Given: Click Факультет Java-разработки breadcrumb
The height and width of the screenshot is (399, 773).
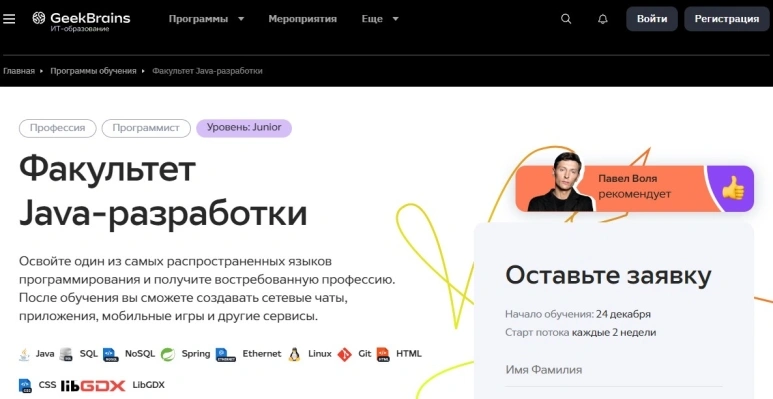Looking at the screenshot, I should pyautogui.click(x=207, y=71).
